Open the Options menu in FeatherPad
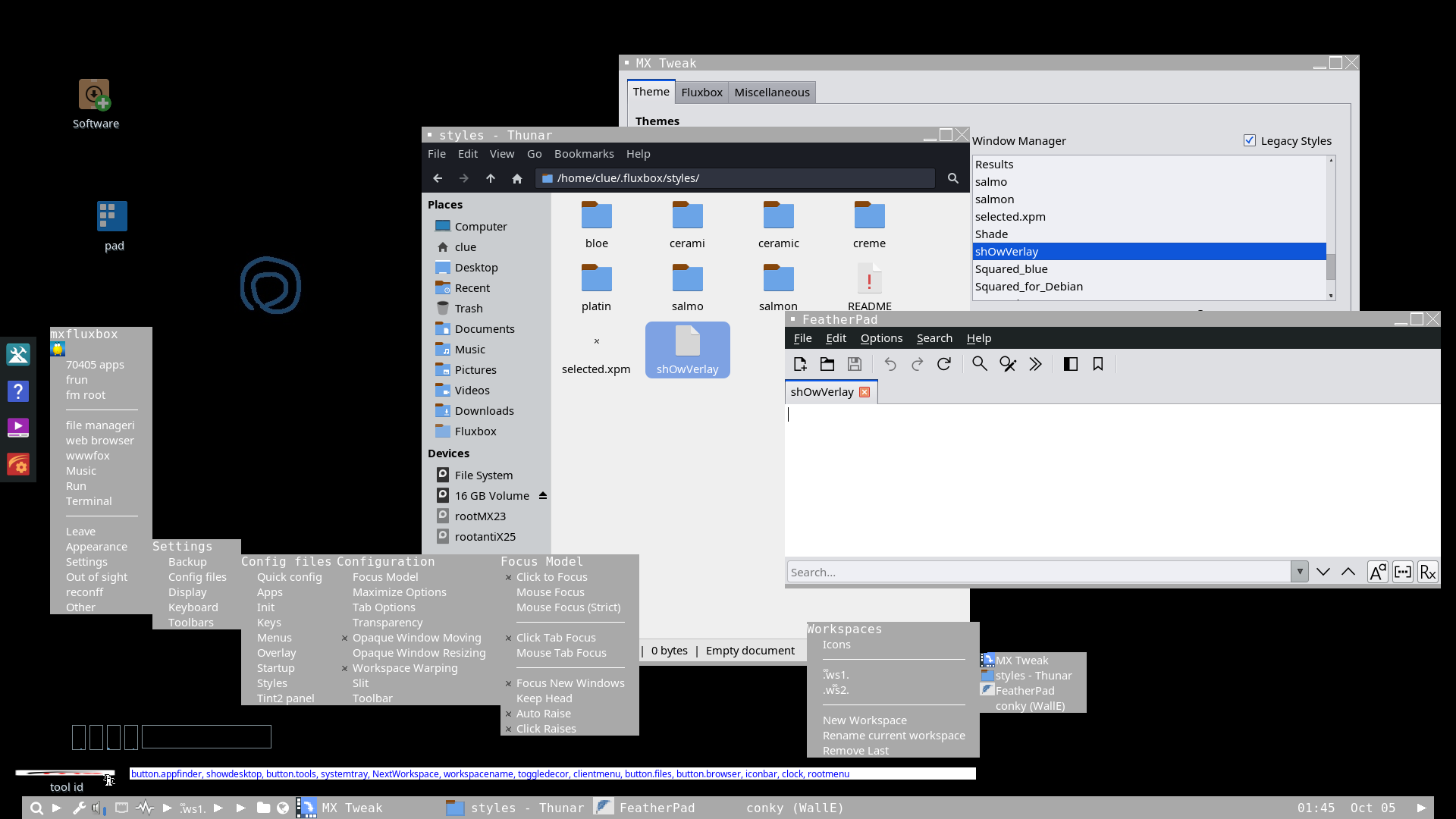 (x=881, y=338)
